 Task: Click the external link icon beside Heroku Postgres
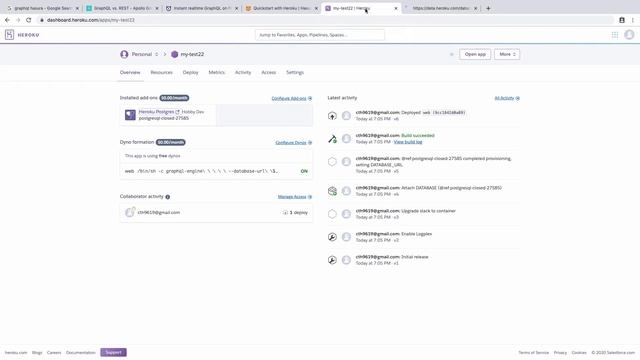click(x=178, y=112)
